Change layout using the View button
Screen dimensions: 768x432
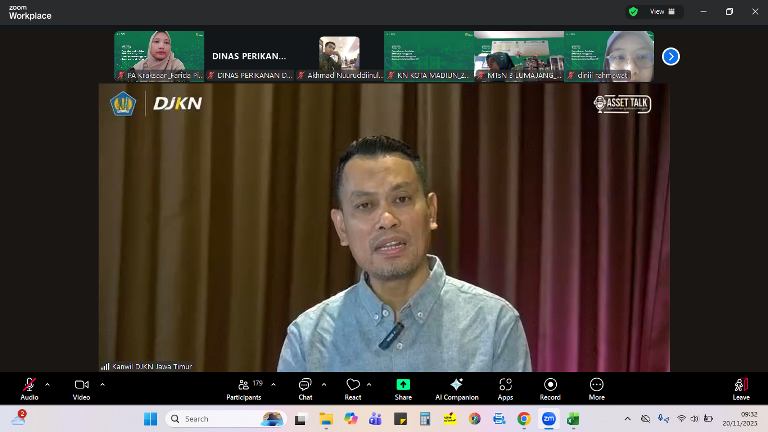pos(663,12)
